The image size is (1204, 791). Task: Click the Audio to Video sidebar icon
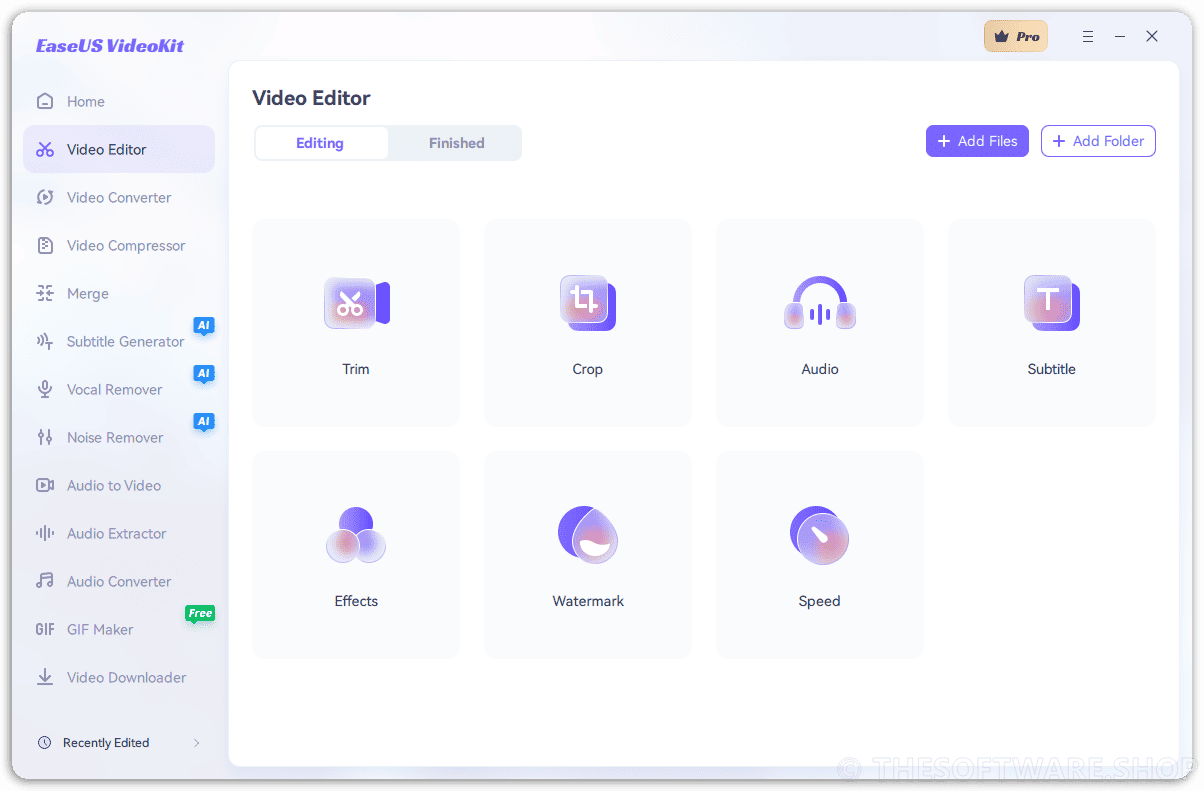[x=45, y=485]
